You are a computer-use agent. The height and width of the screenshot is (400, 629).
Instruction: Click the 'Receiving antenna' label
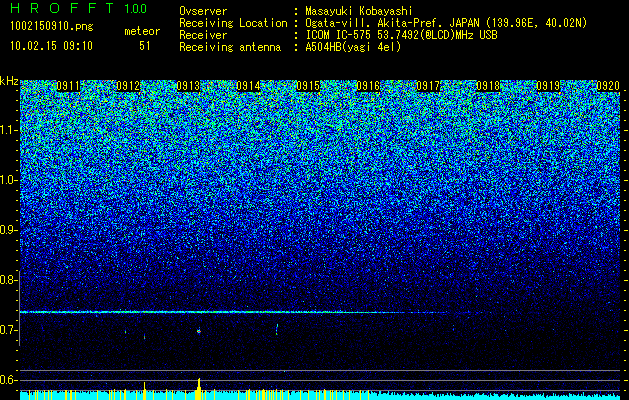tap(230, 47)
